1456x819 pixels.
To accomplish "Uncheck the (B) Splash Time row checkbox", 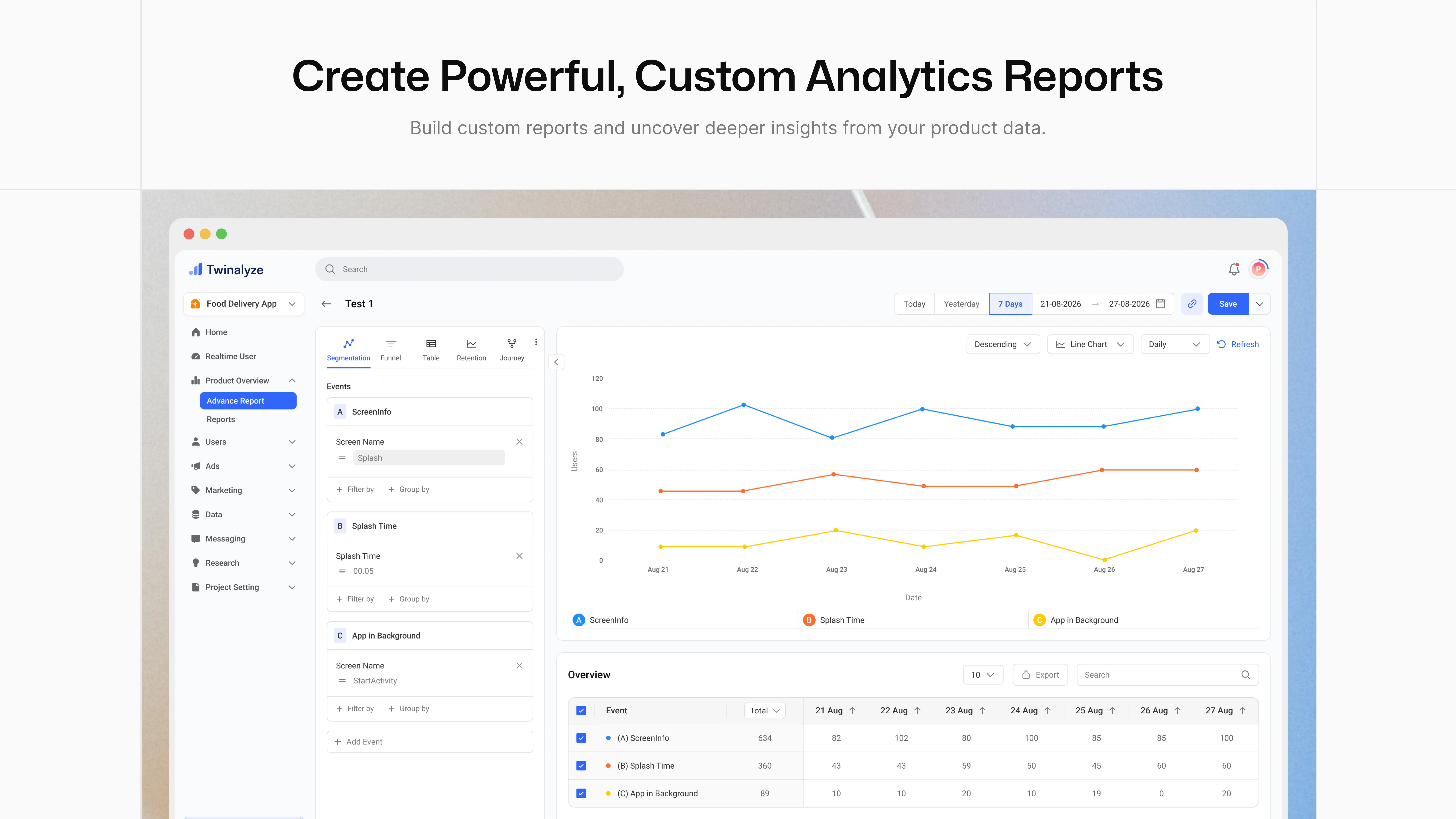I will click(x=581, y=766).
